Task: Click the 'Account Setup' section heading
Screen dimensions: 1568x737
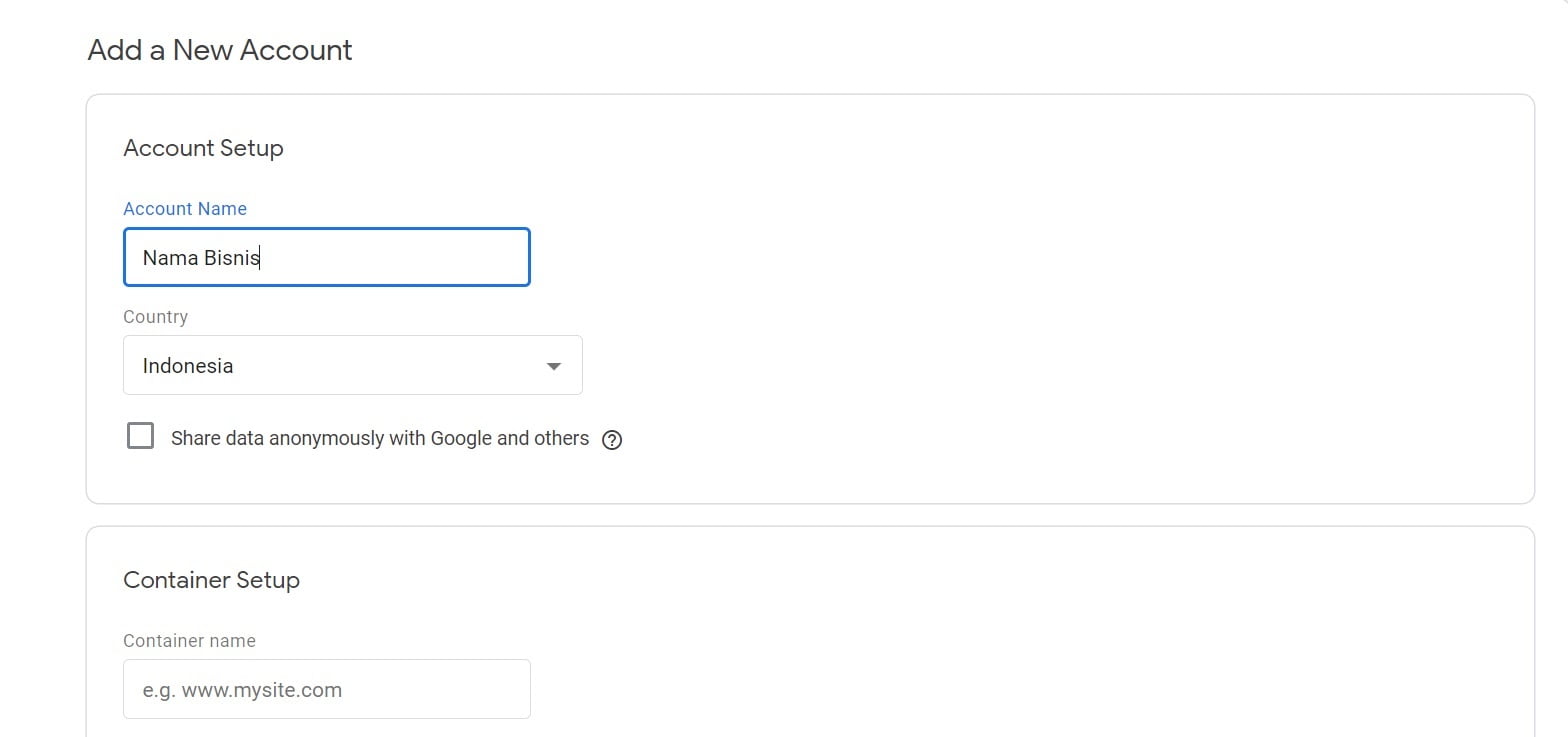Action: click(x=203, y=148)
